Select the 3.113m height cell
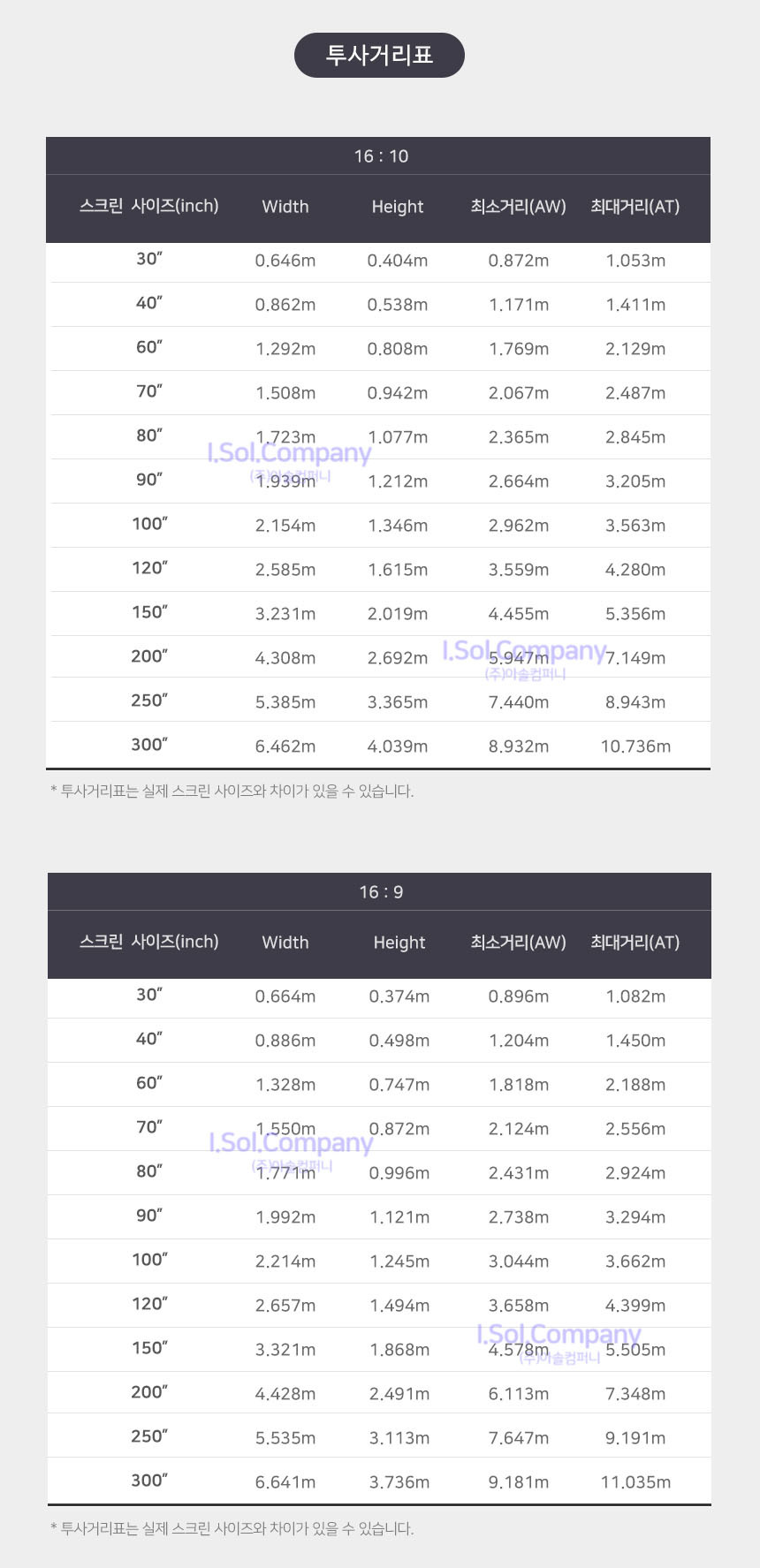 399,1438
